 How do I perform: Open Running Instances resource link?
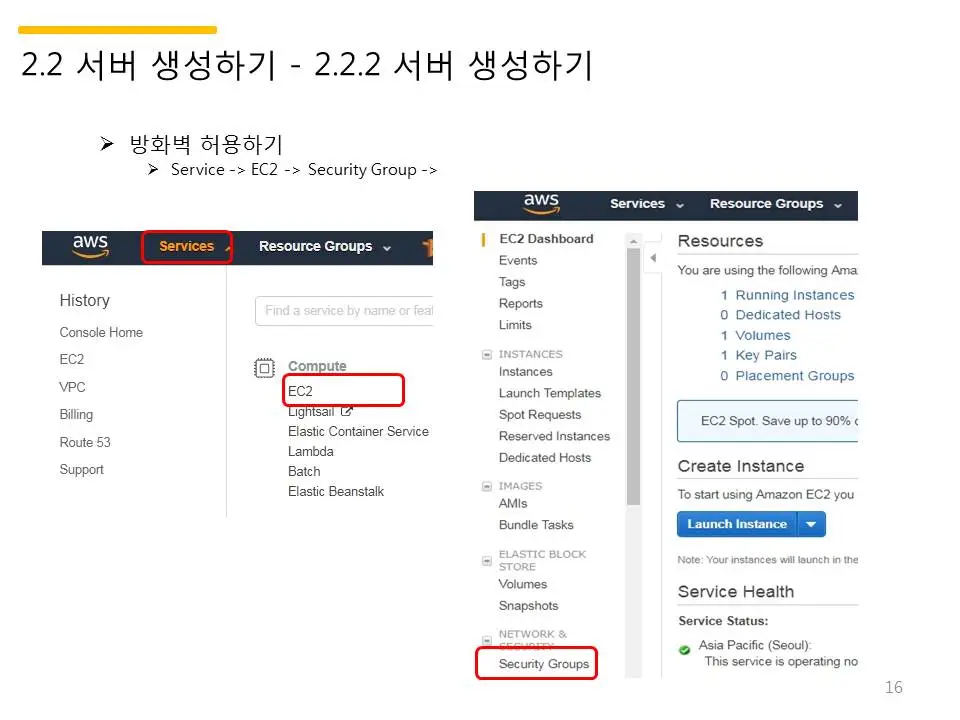tap(795, 295)
